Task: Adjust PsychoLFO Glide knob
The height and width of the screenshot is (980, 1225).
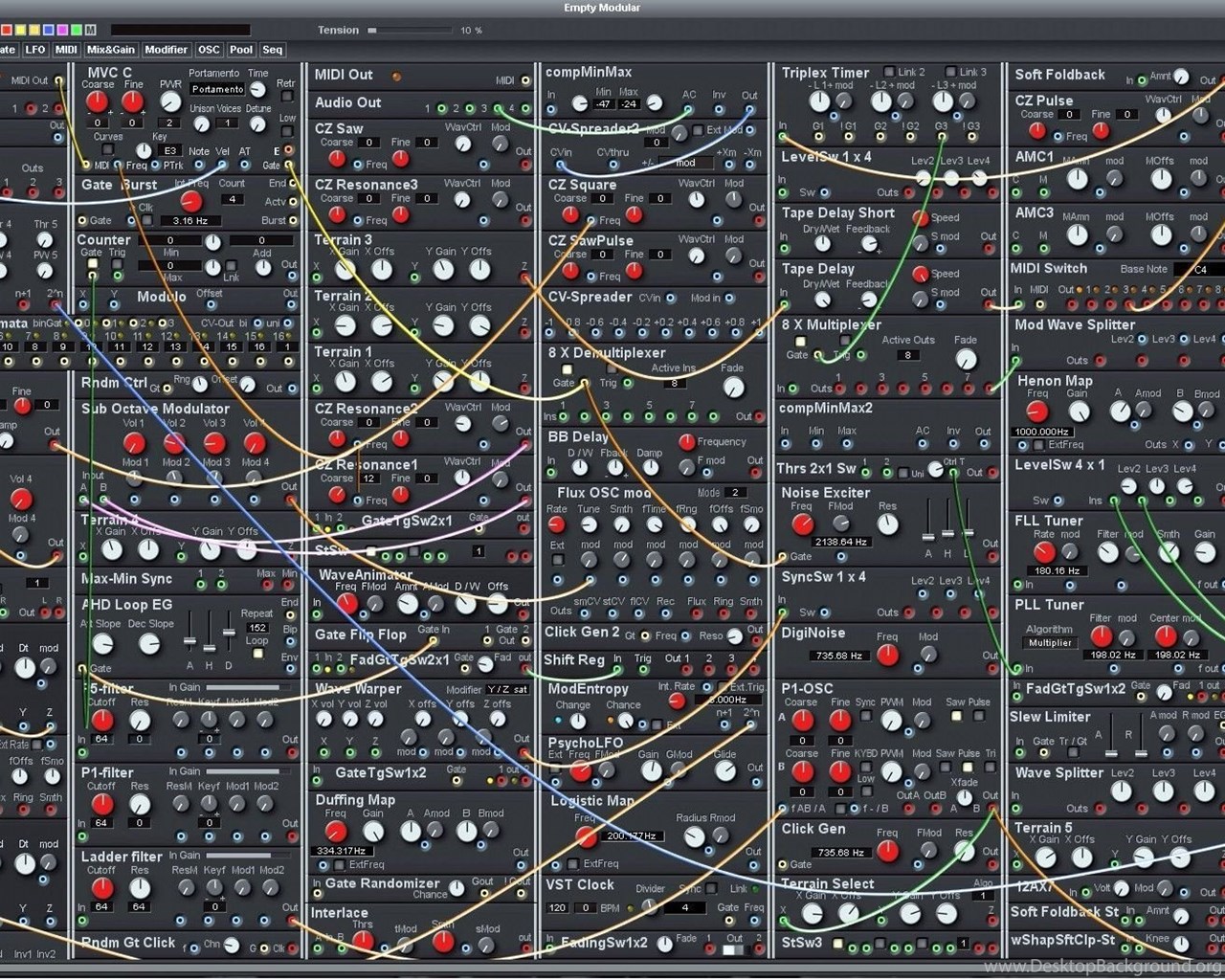Action: point(725,772)
